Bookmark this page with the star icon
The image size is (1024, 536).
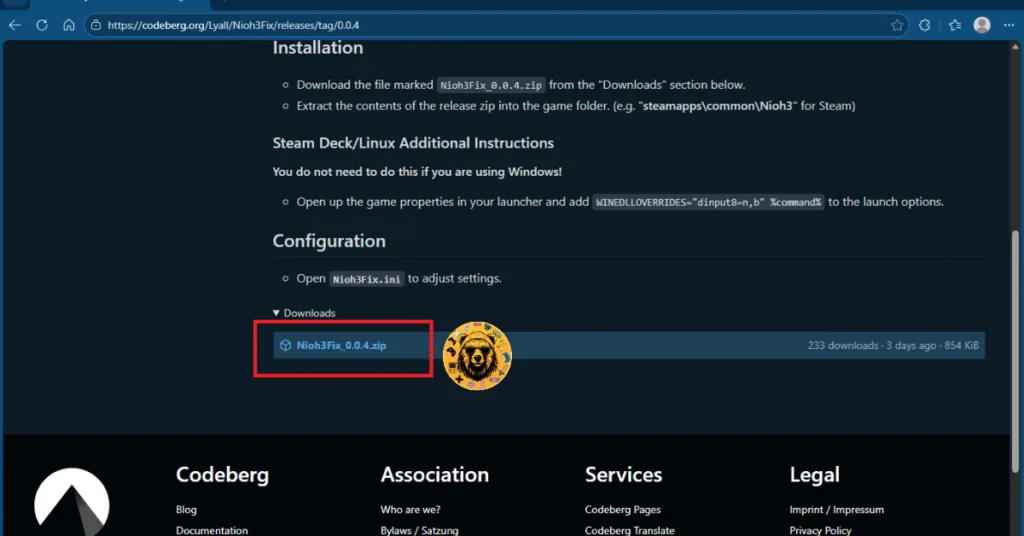click(897, 25)
